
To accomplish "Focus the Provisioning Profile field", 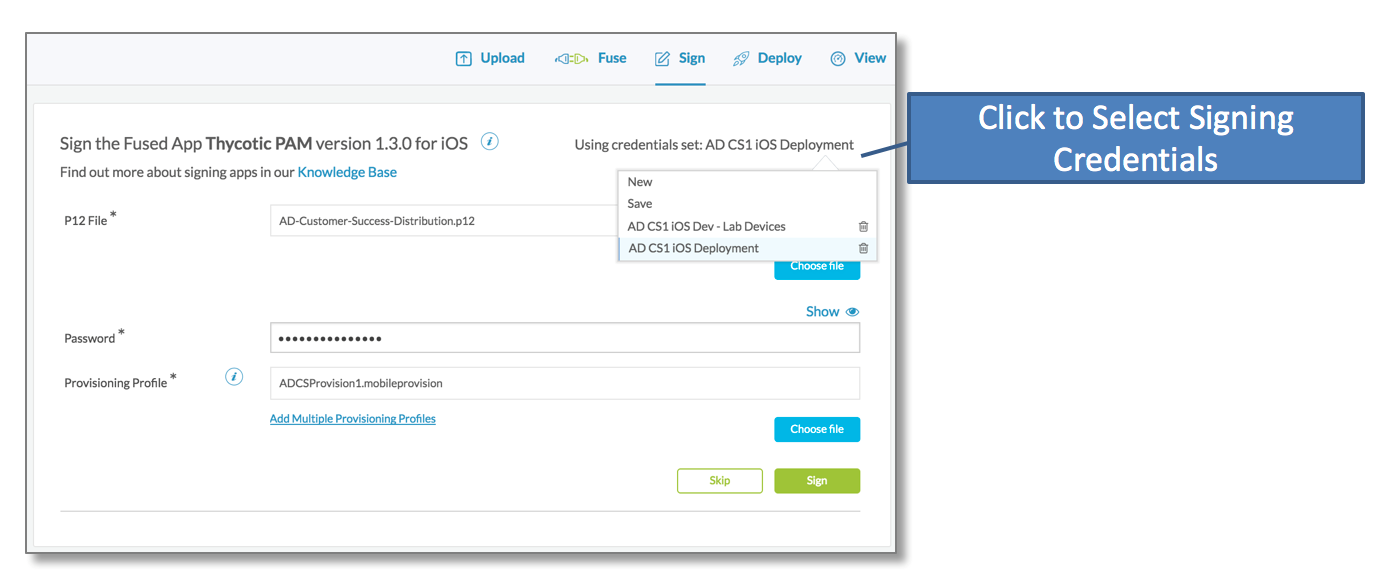I will [565, 383].
